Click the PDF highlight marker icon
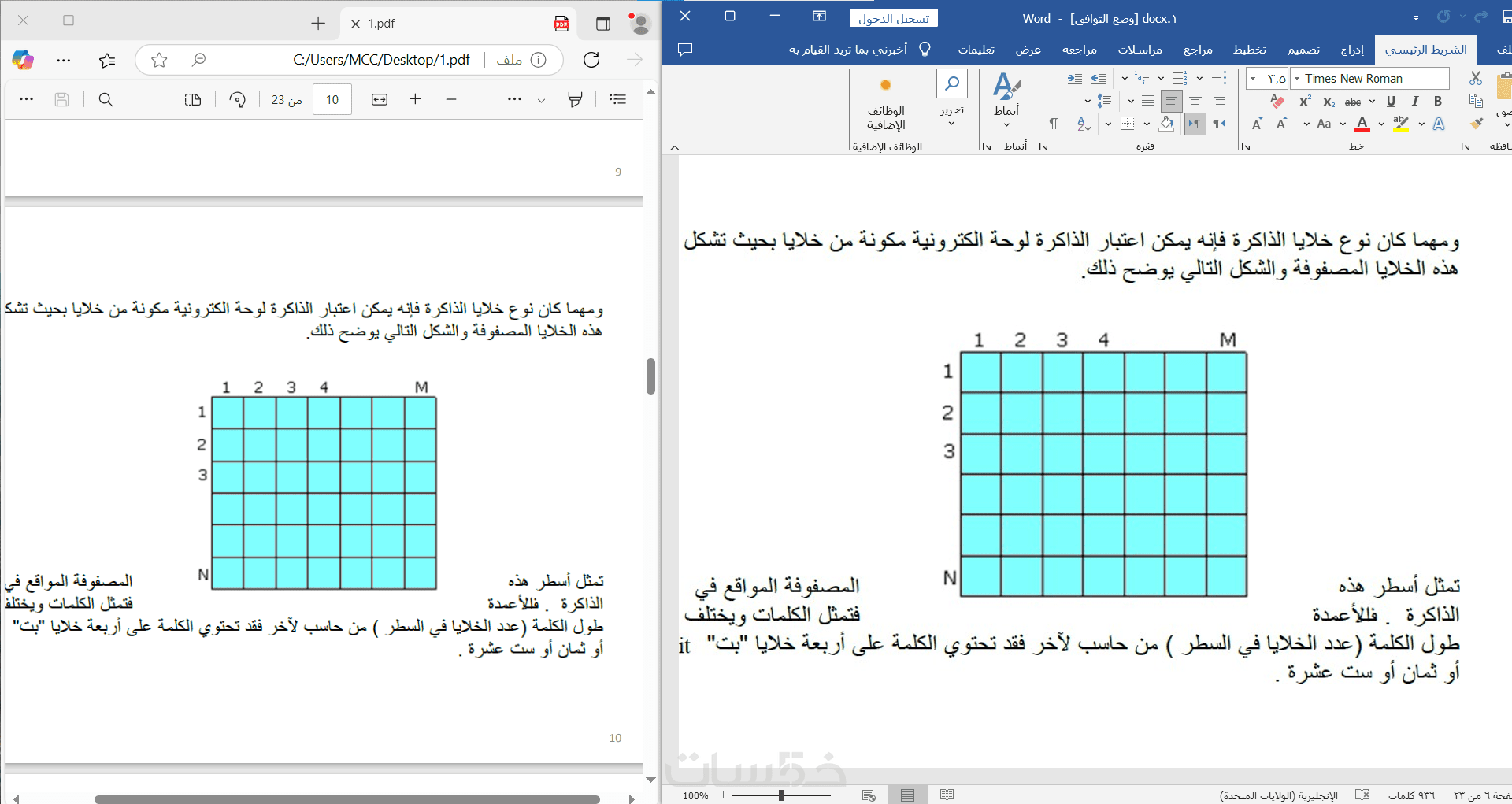Viewport: 1512px width, 804px height. [576, 99]
